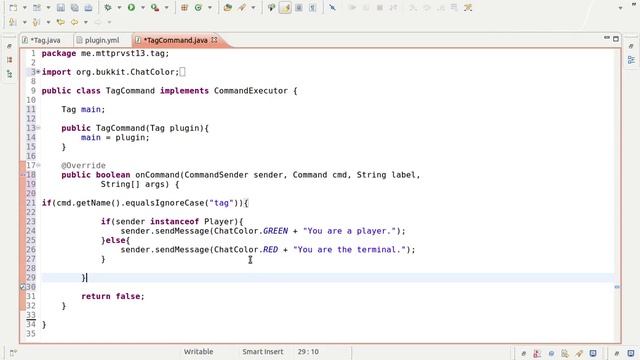Viewport: 640px width, 360px height.
Task: Toggle Show Whitespace Characters icon
Action: pyautogui.click(x=313, y=7)
